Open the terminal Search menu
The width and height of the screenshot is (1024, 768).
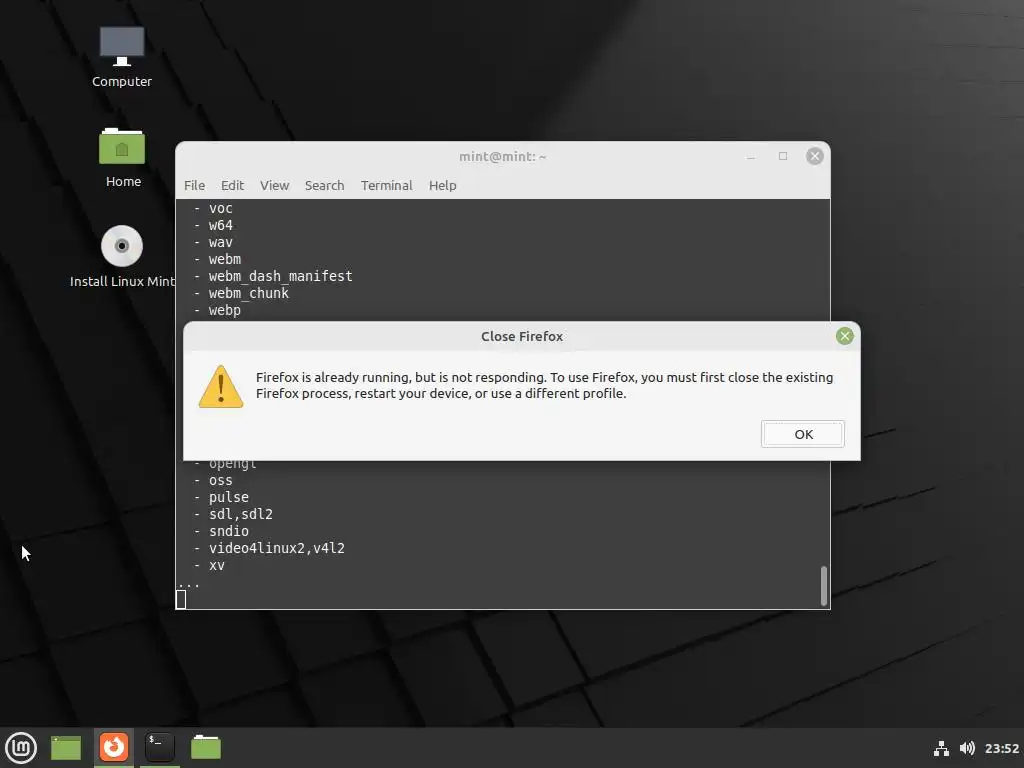point(325,185)
